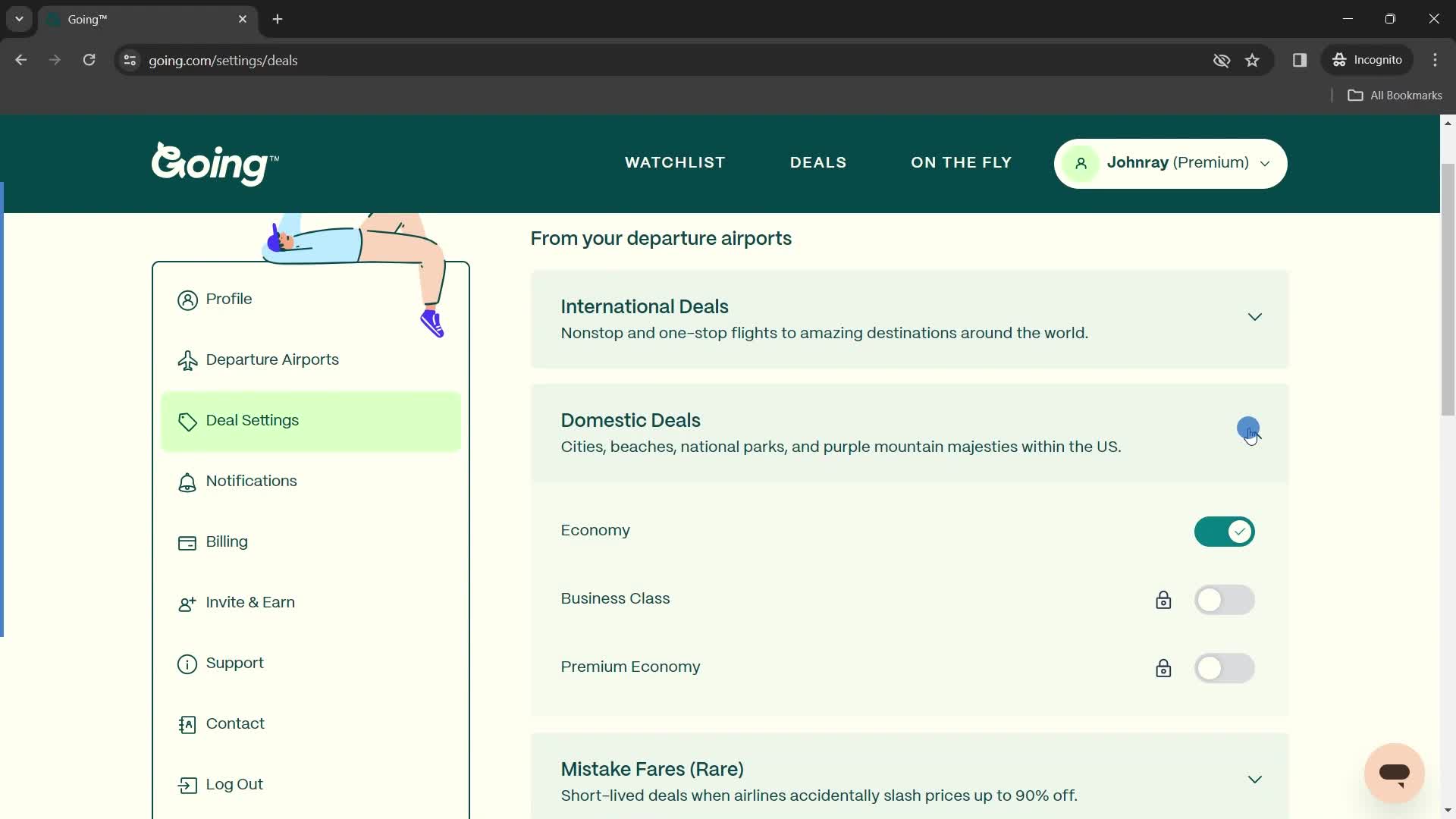Click the Log Out option
The width and height of the screenshot is (1456, 819).
pyautogui.click(x=235, y=783)
